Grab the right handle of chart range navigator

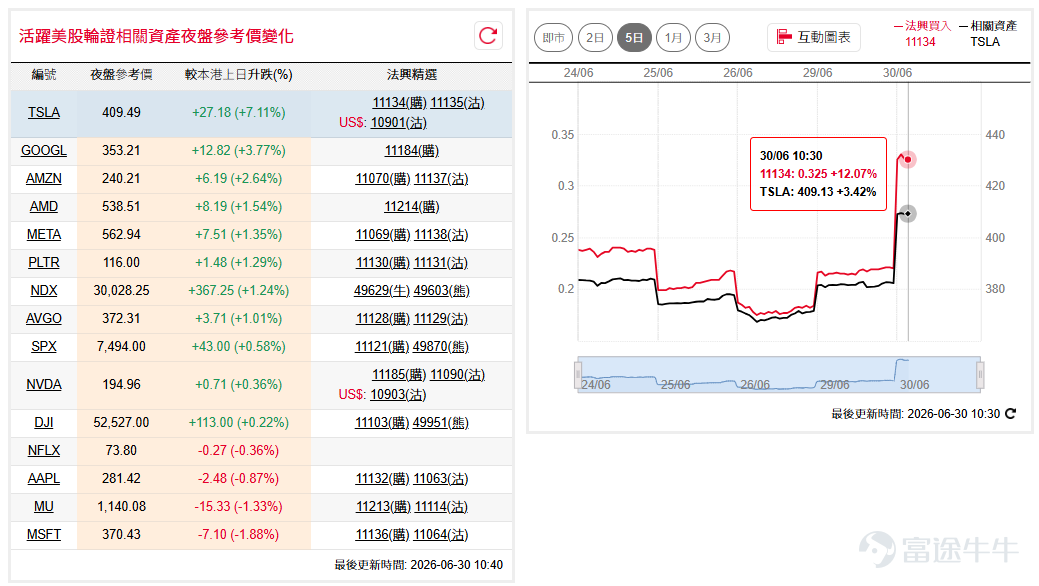(980, 375)
